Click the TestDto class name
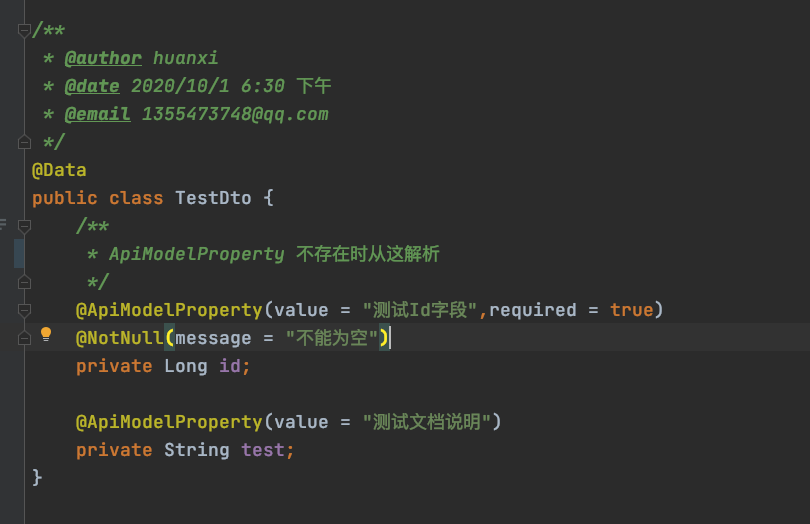The image size is (810, 524). 213,198
